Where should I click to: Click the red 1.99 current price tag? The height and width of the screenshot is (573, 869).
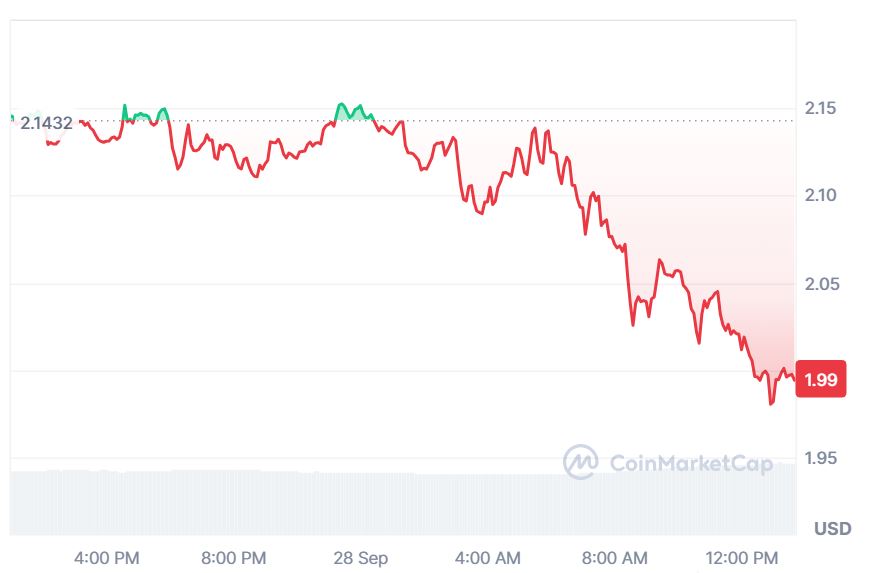821,379
